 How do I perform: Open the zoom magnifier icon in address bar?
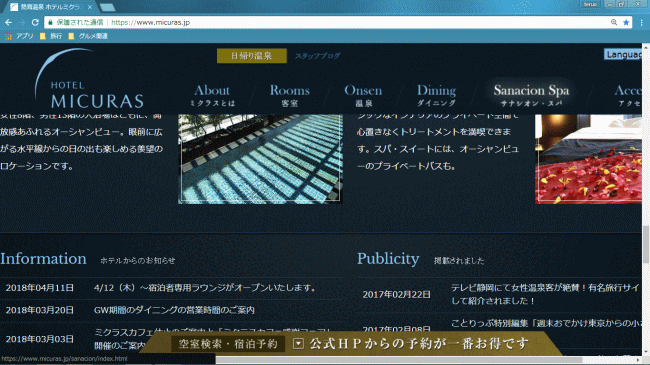614,22
